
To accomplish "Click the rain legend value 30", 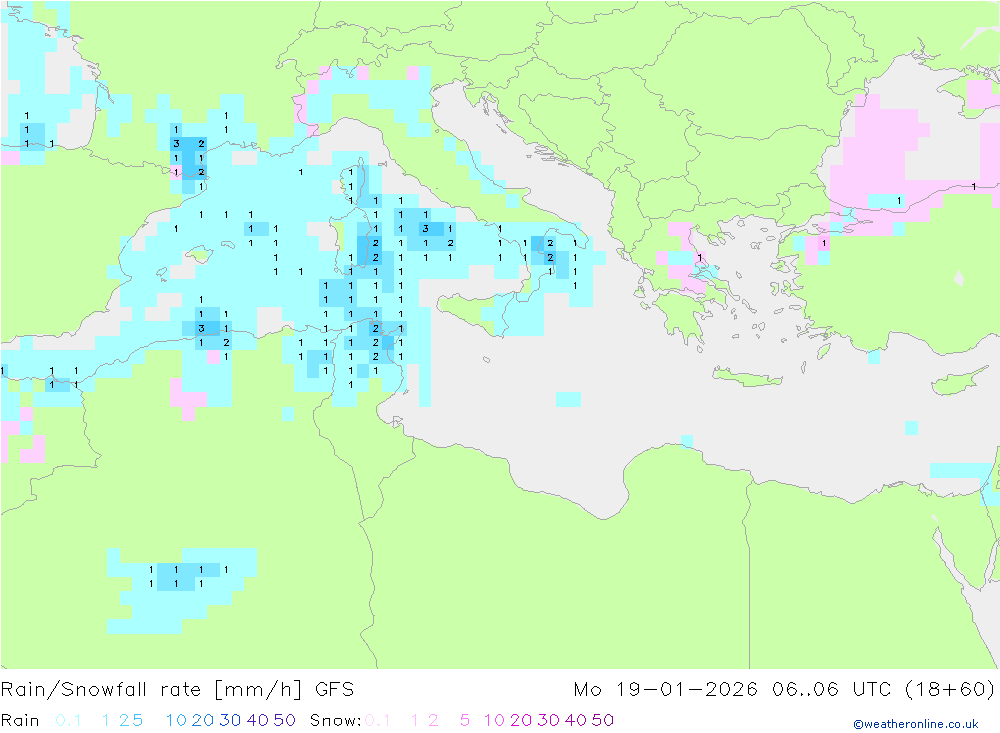I will (x=230, y=720).
